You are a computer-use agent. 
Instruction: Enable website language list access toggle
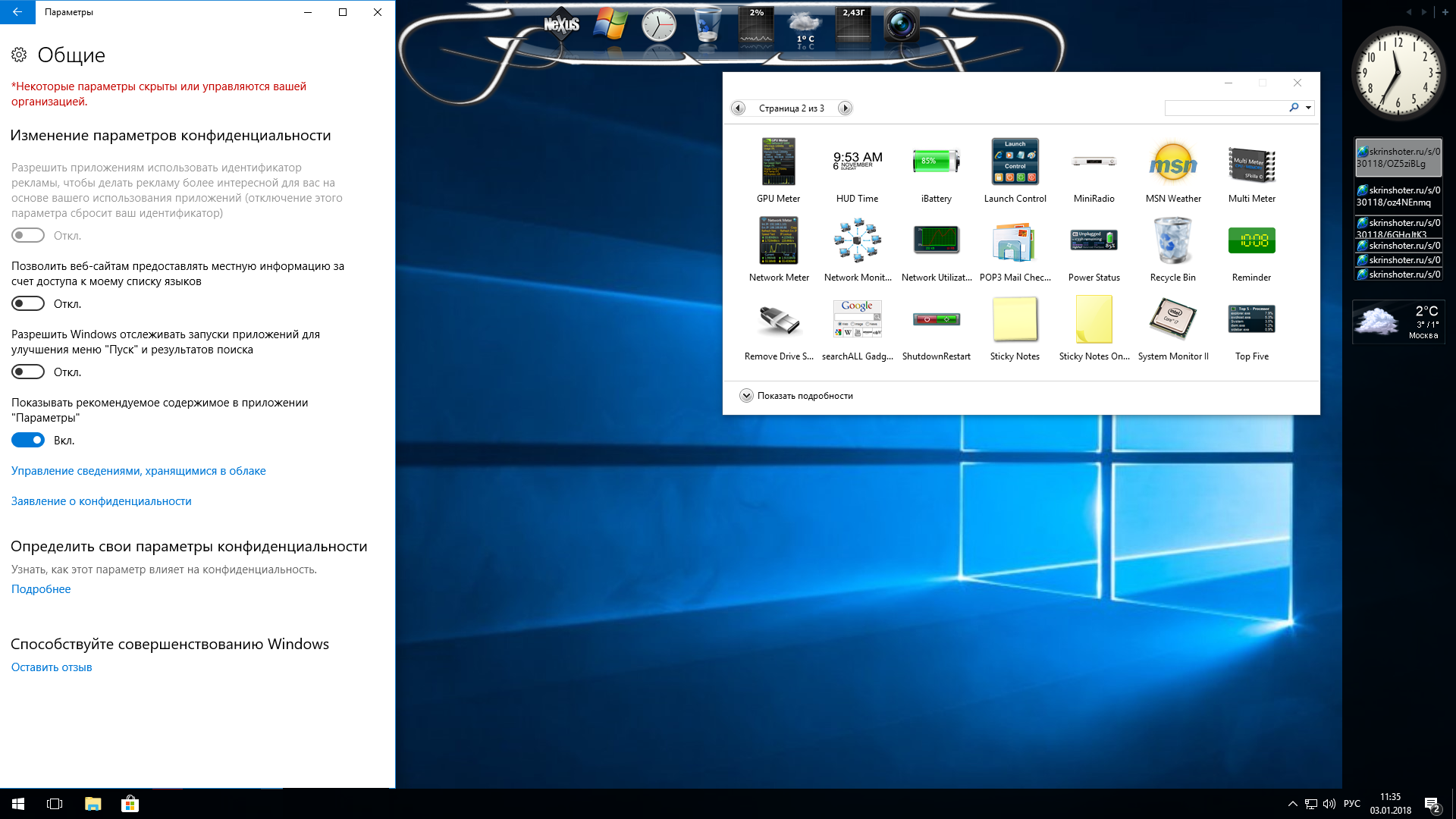pyautogui.click(x=28, y=304)
